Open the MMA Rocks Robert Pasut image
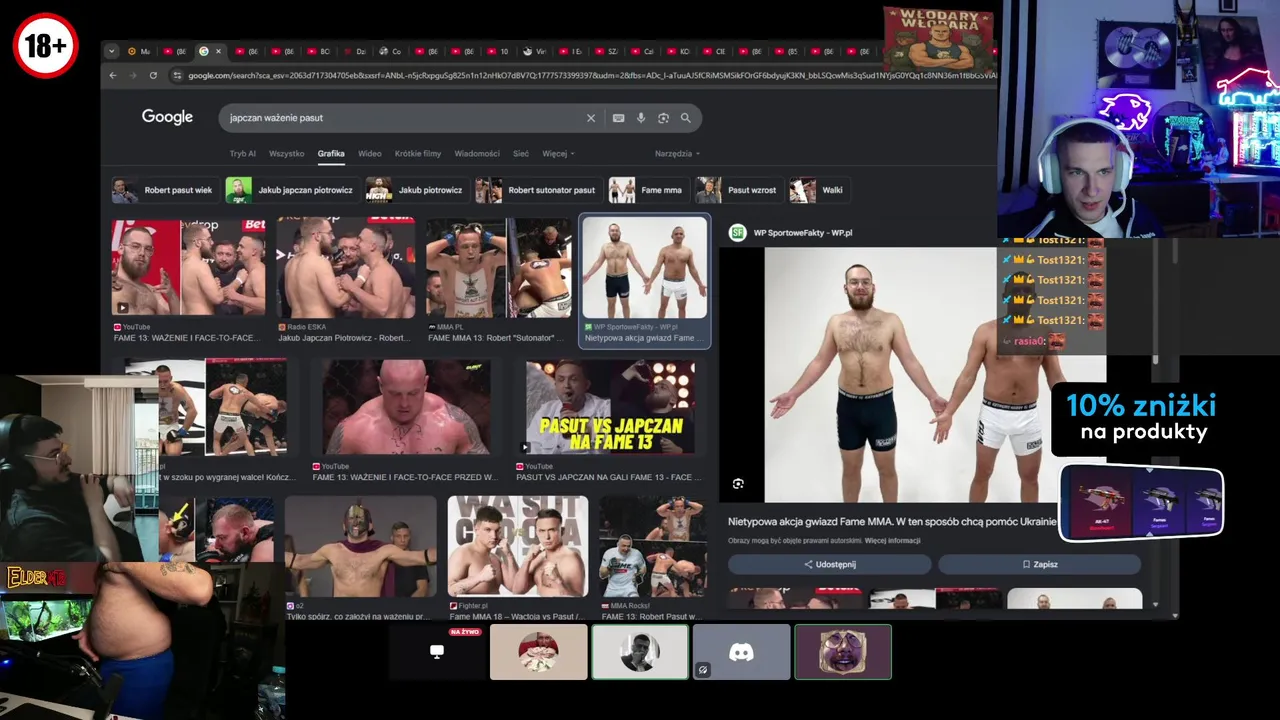The image size is (1280, 720). [652, 546]
